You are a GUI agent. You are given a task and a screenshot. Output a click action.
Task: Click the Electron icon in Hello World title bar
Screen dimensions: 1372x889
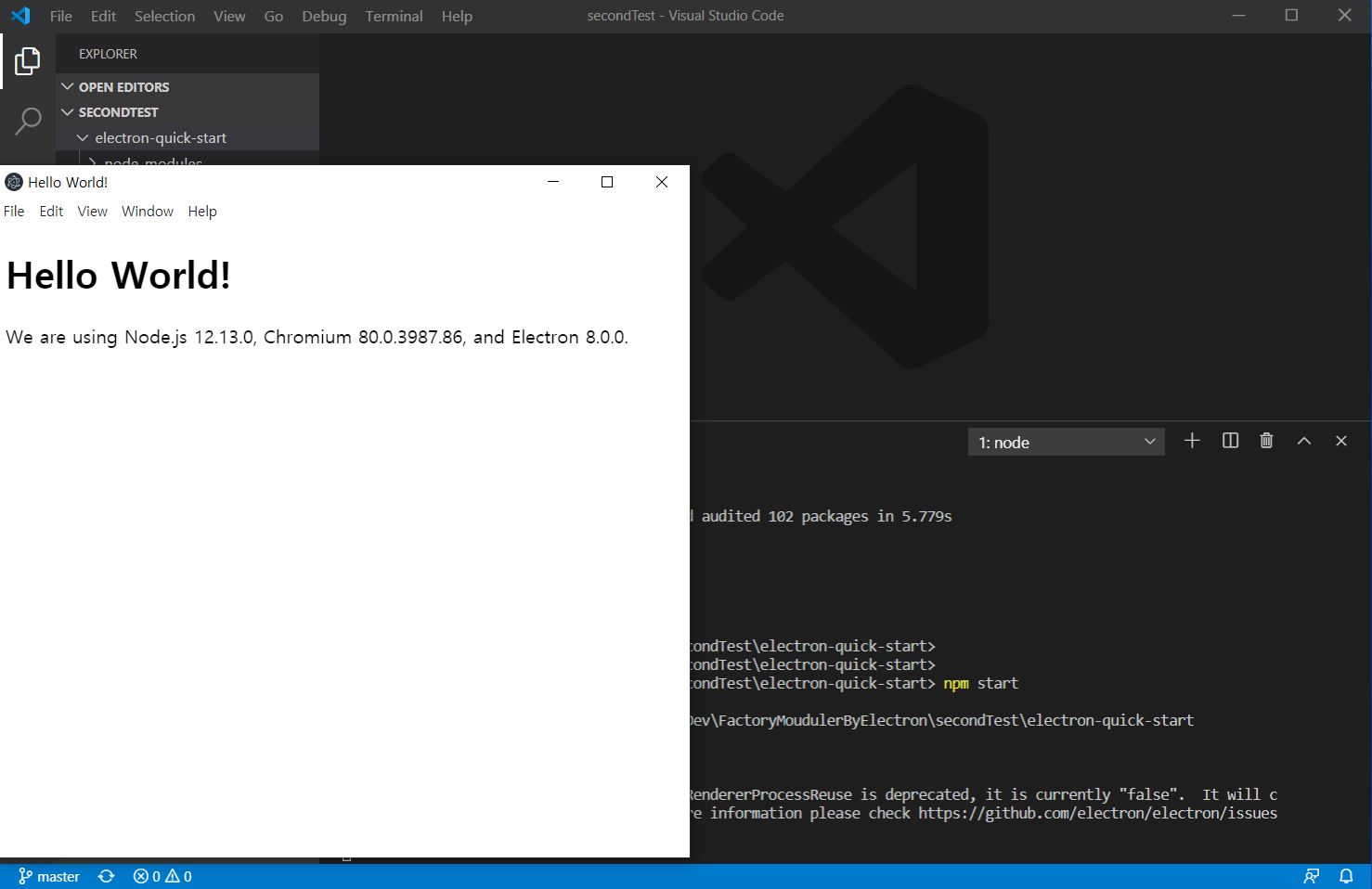point(14,182)
